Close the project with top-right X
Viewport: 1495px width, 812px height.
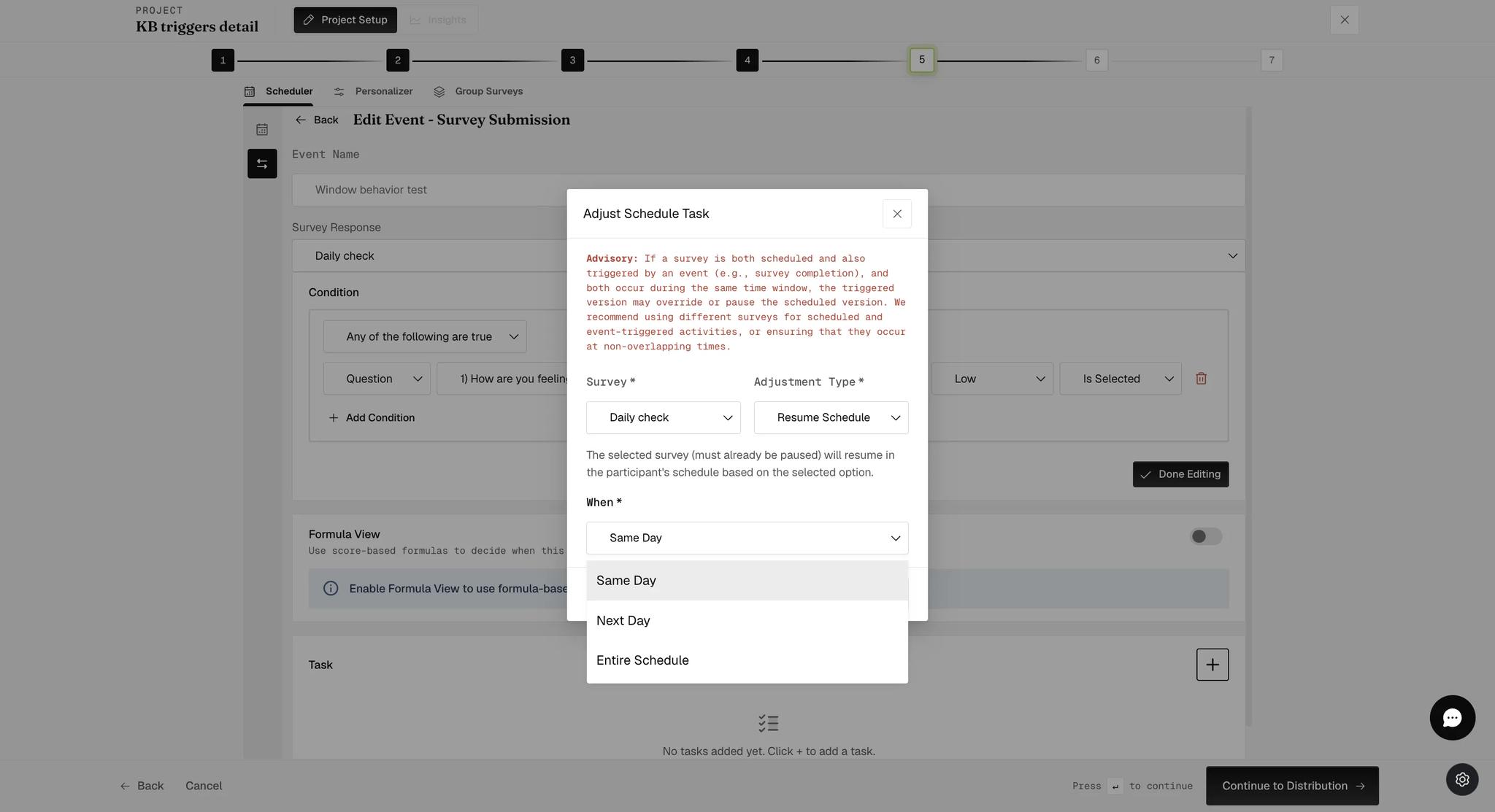[x=1345, y=20]
